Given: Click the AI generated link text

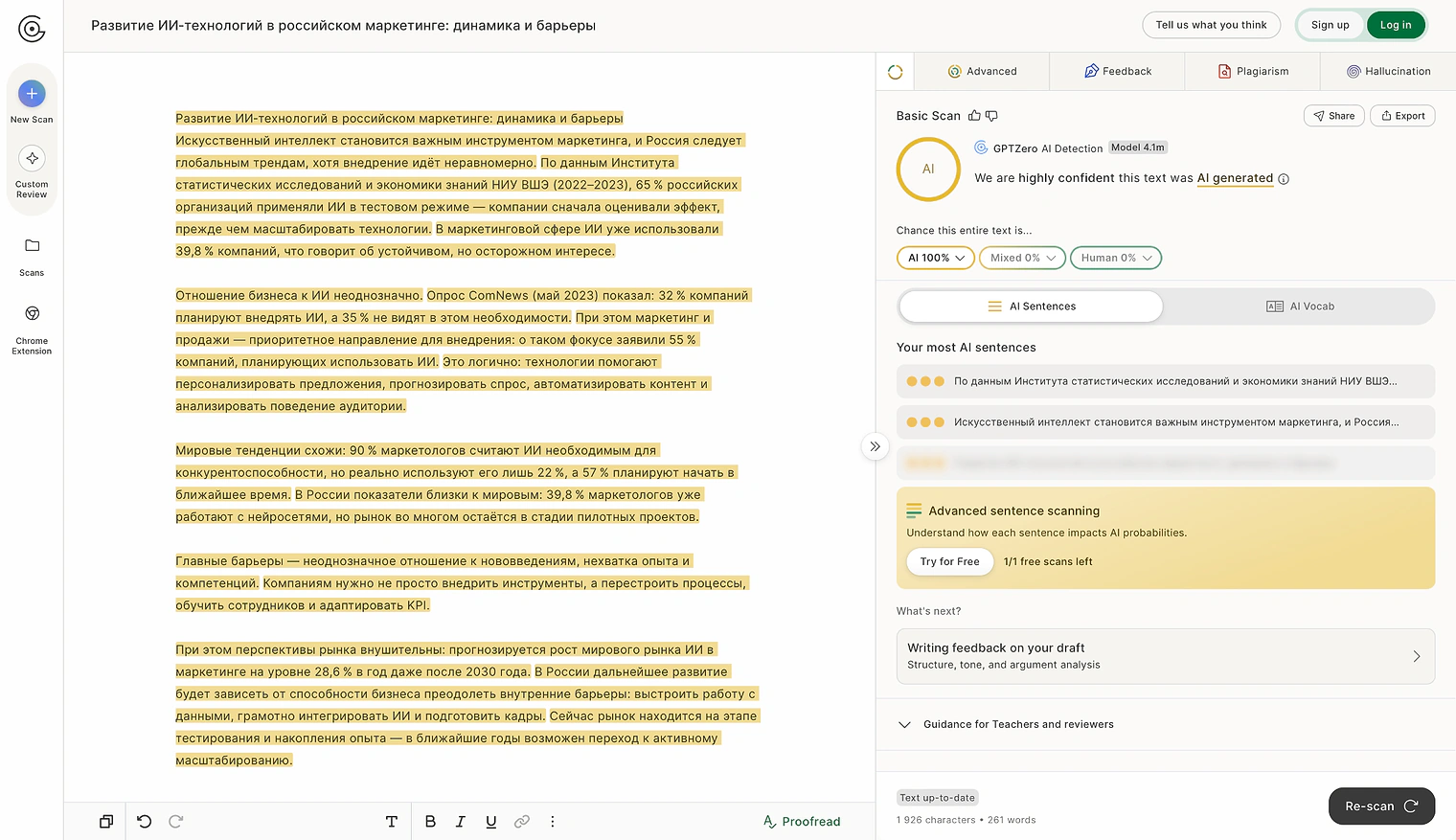Looking at the screenshot, I should pyautogui.click(x=1235, y=178).
